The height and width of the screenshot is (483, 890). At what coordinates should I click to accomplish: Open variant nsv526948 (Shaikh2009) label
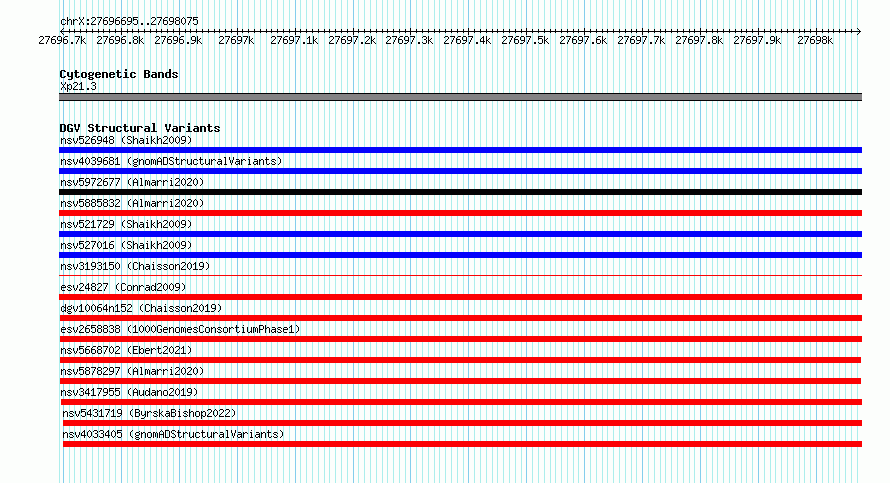tap(126, 140)
